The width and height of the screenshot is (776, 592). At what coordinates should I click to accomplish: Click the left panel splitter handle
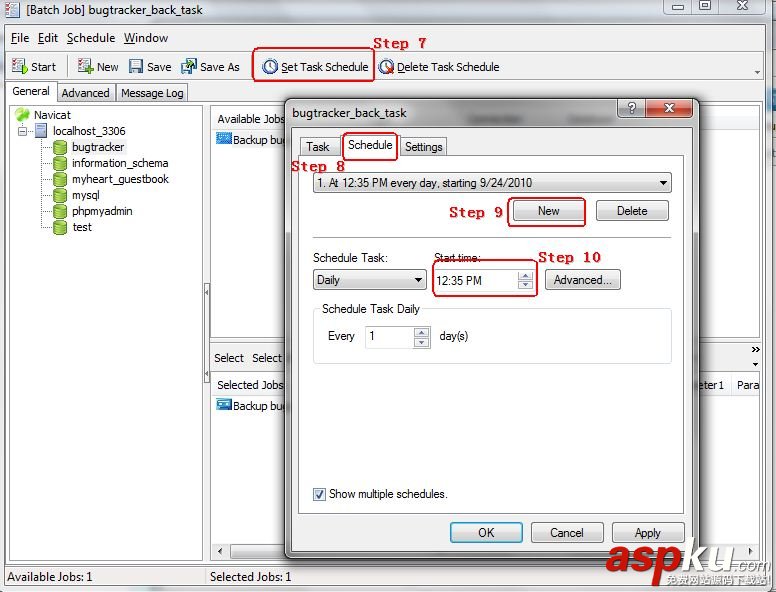pos(206,333)
